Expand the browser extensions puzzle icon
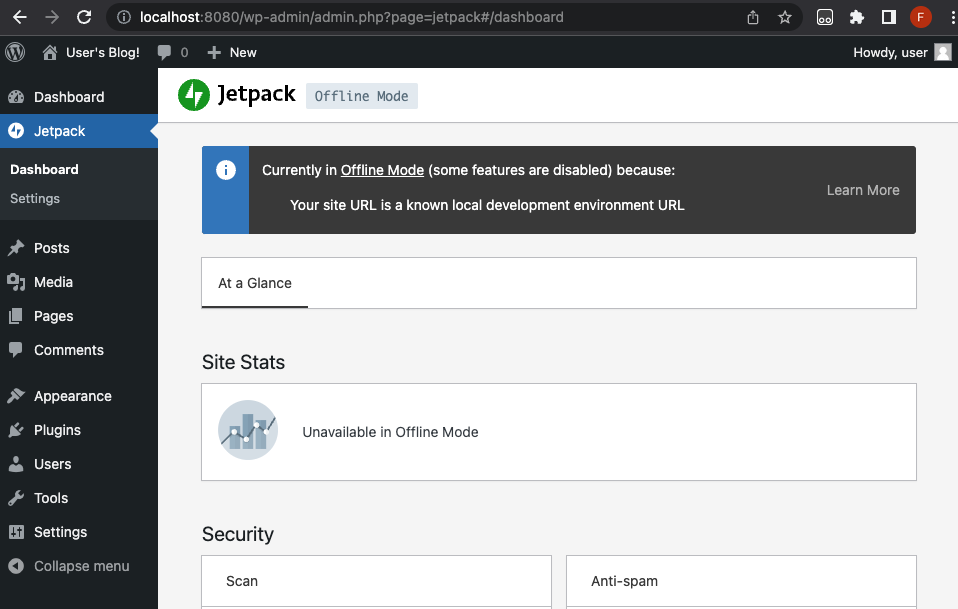This screenshot has height=609, width=958. coord(859,17)
